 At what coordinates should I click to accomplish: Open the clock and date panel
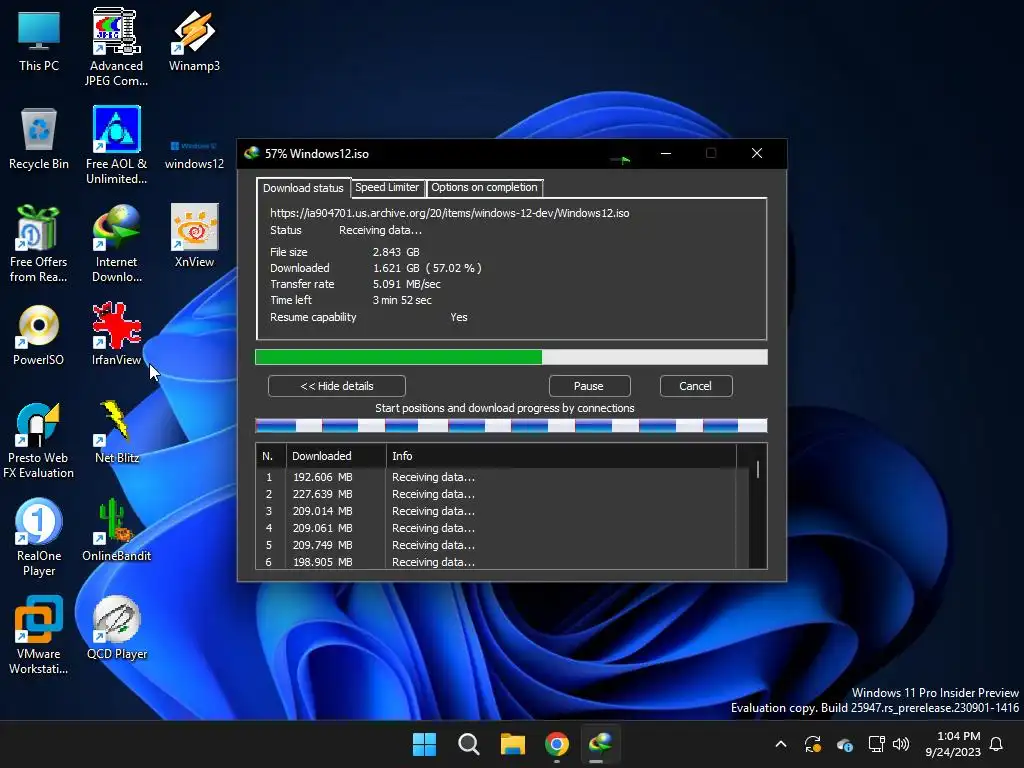(x=953, y=744)
